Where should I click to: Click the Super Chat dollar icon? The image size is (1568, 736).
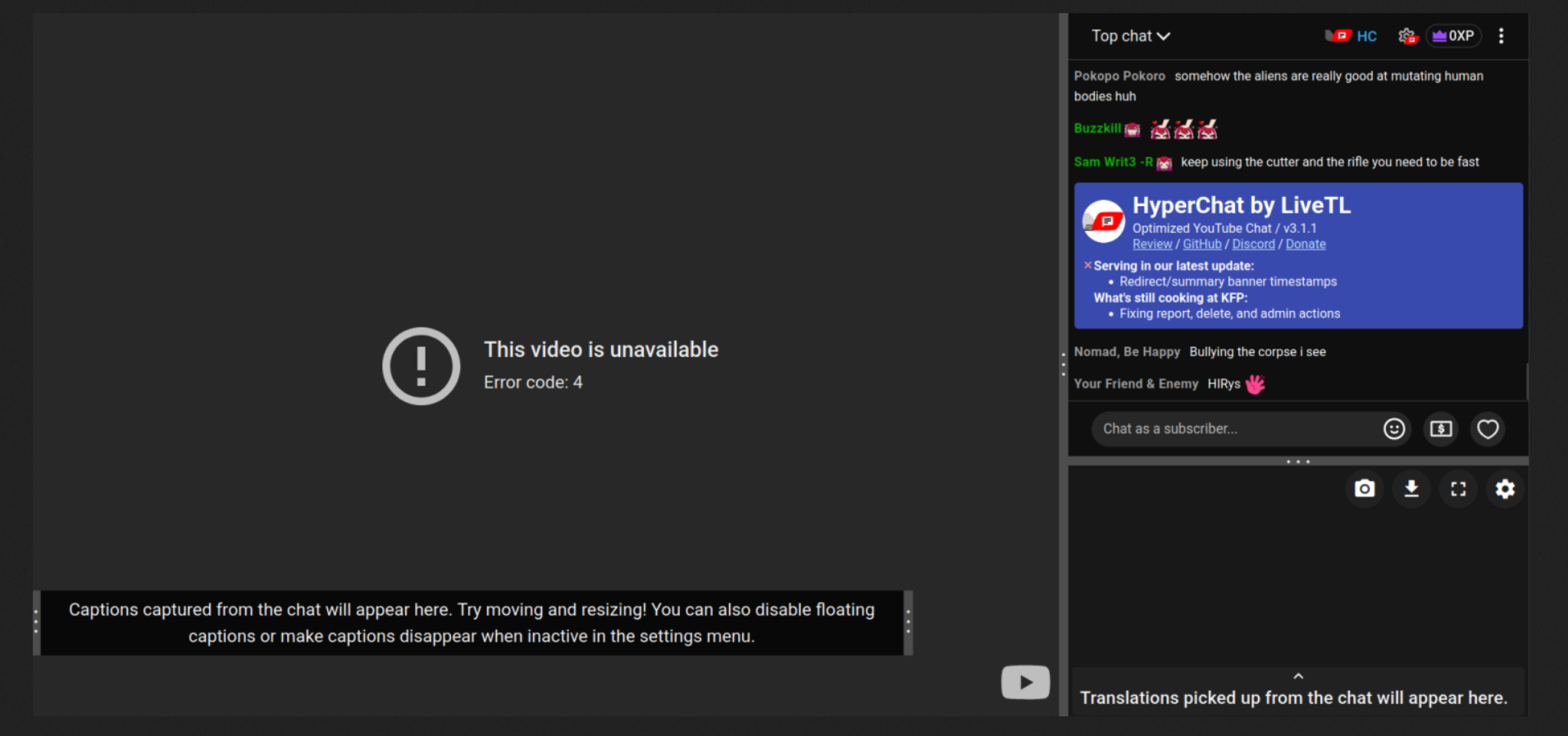[x=1441, y=429]
